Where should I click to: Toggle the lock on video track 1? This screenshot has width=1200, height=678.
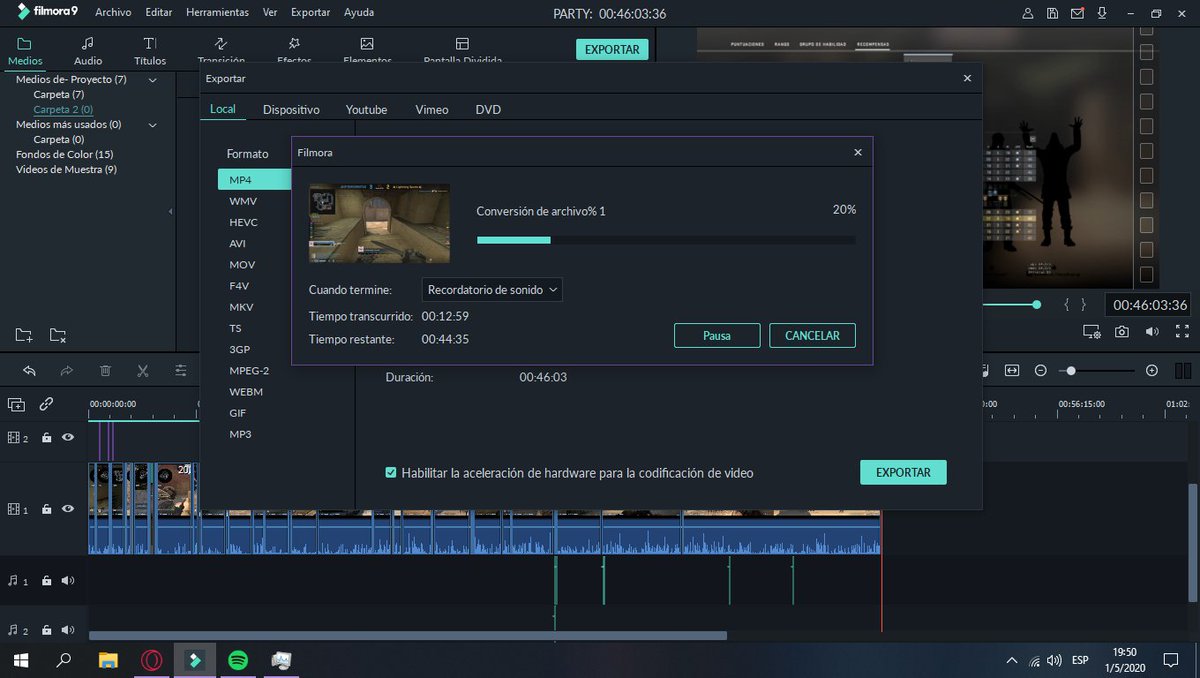(x=46, y=509)
